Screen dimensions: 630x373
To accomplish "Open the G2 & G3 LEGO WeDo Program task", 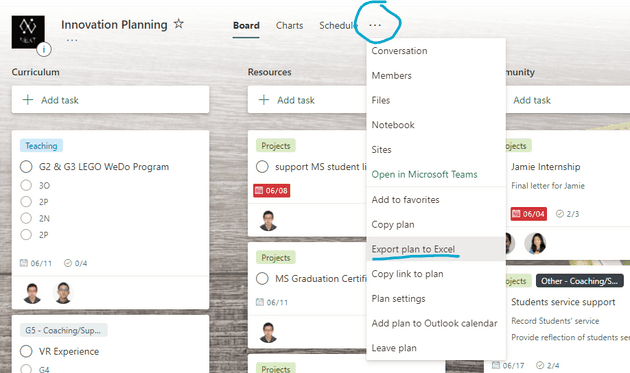I will point(104,166).
